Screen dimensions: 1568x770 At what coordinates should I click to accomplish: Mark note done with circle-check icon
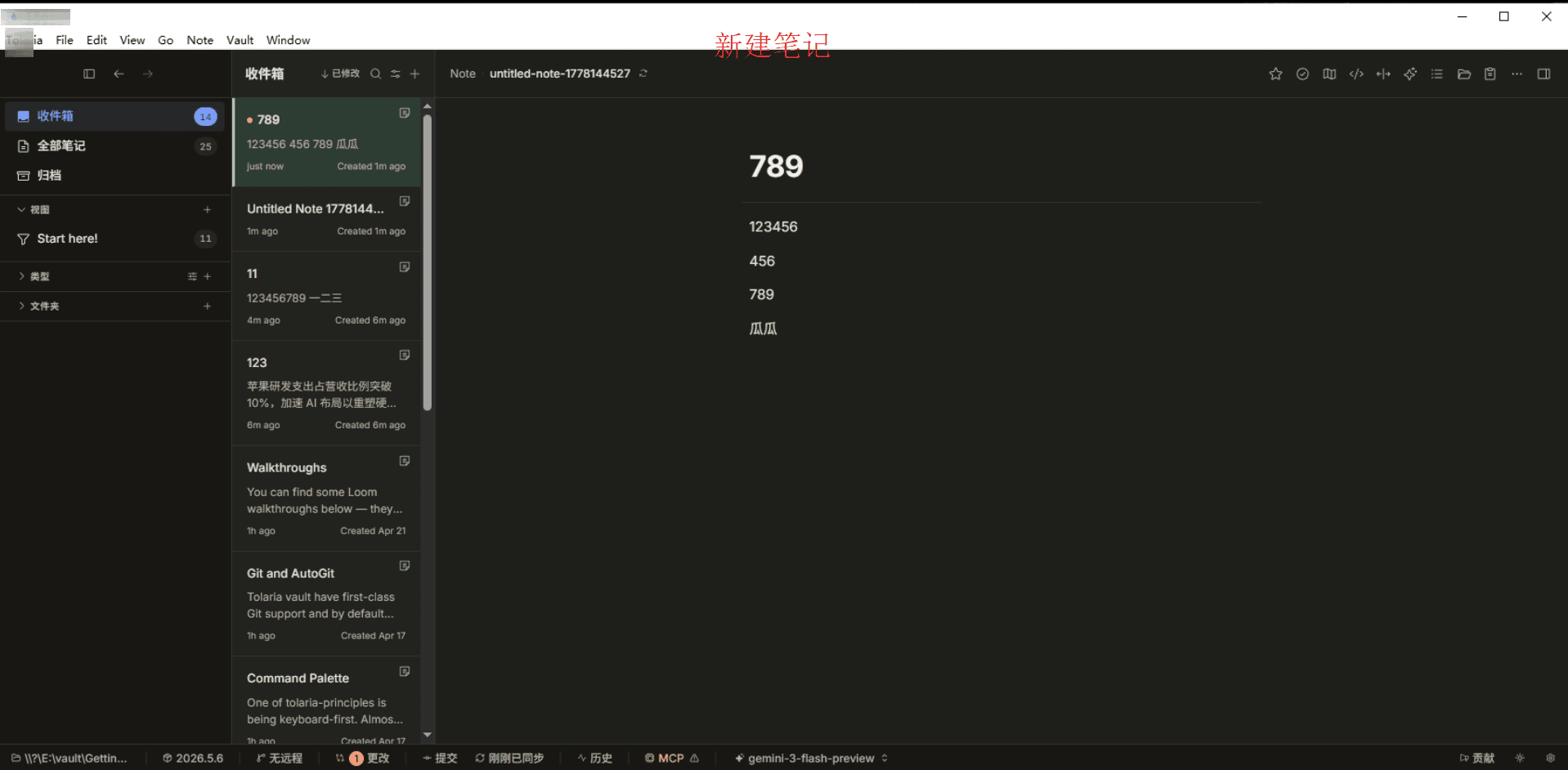(1302, 74)
